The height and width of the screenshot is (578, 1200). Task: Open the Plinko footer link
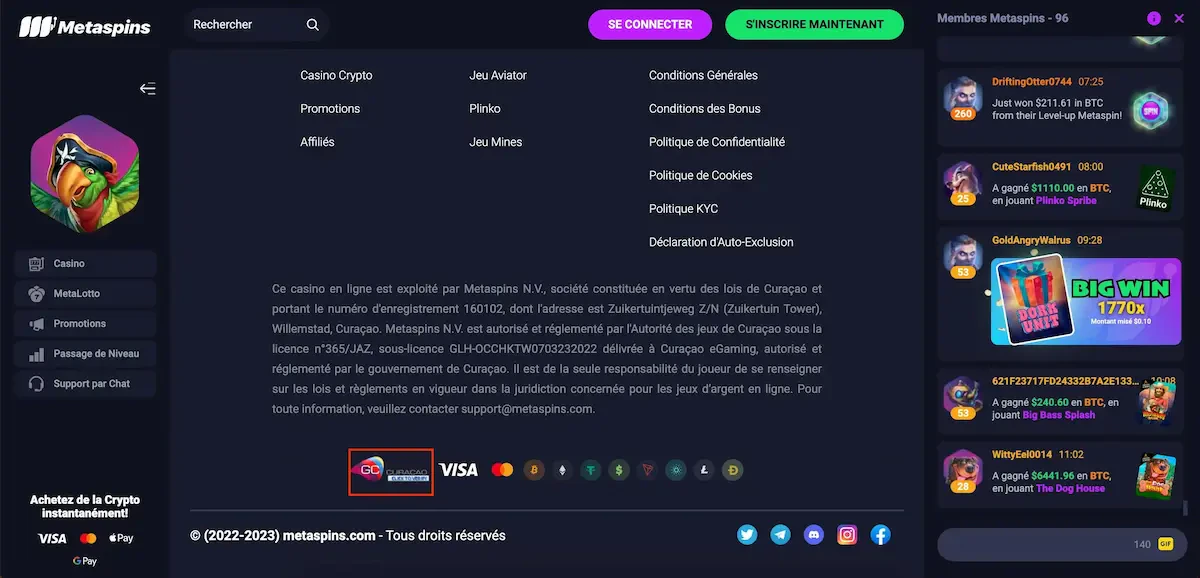point(485,108)
